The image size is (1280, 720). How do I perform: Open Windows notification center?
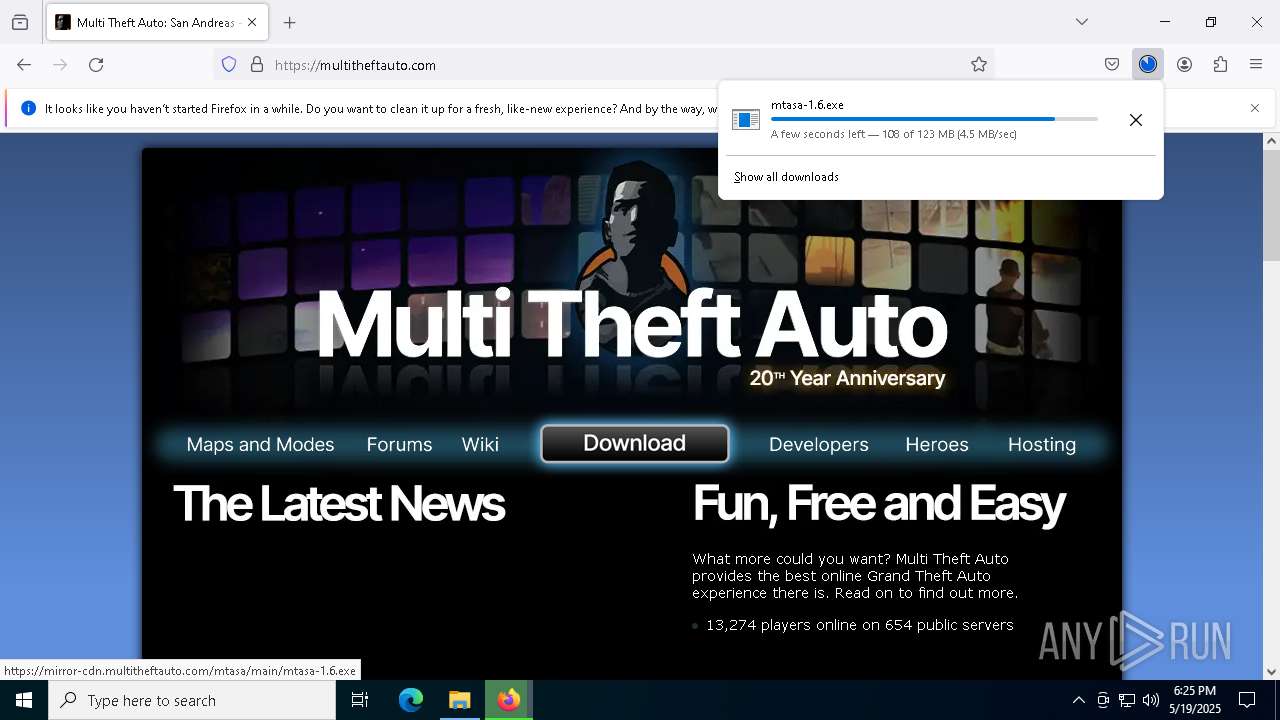pyautogui.click(x=1247, y=700)
